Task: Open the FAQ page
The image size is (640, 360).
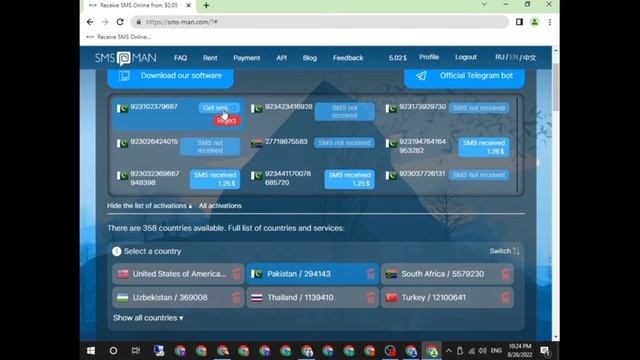Action: (180, 58)
